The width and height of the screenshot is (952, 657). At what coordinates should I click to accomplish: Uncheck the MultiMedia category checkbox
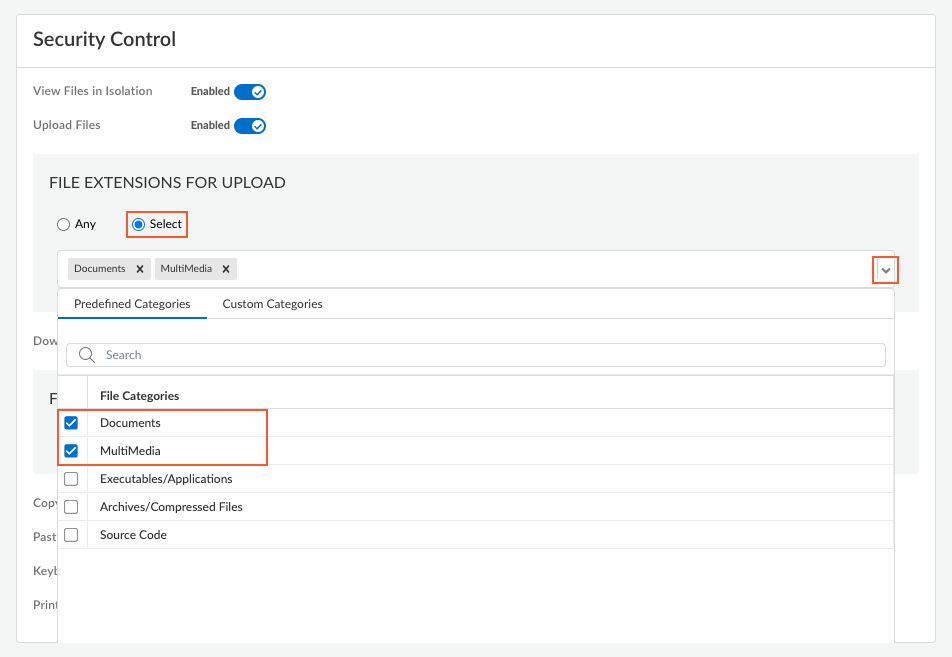pos(71,451)
